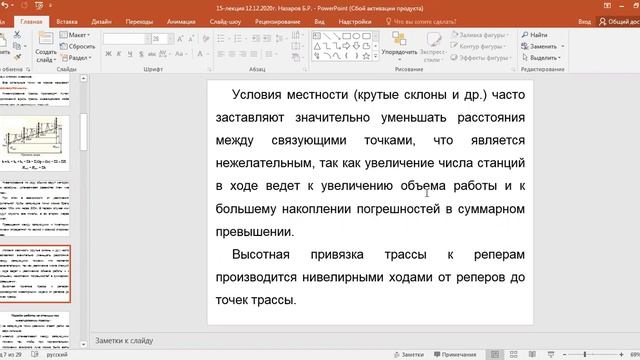Screen dimensions: 640x360
Task: Apply bold with the Ж button
Action: (108, 54)
